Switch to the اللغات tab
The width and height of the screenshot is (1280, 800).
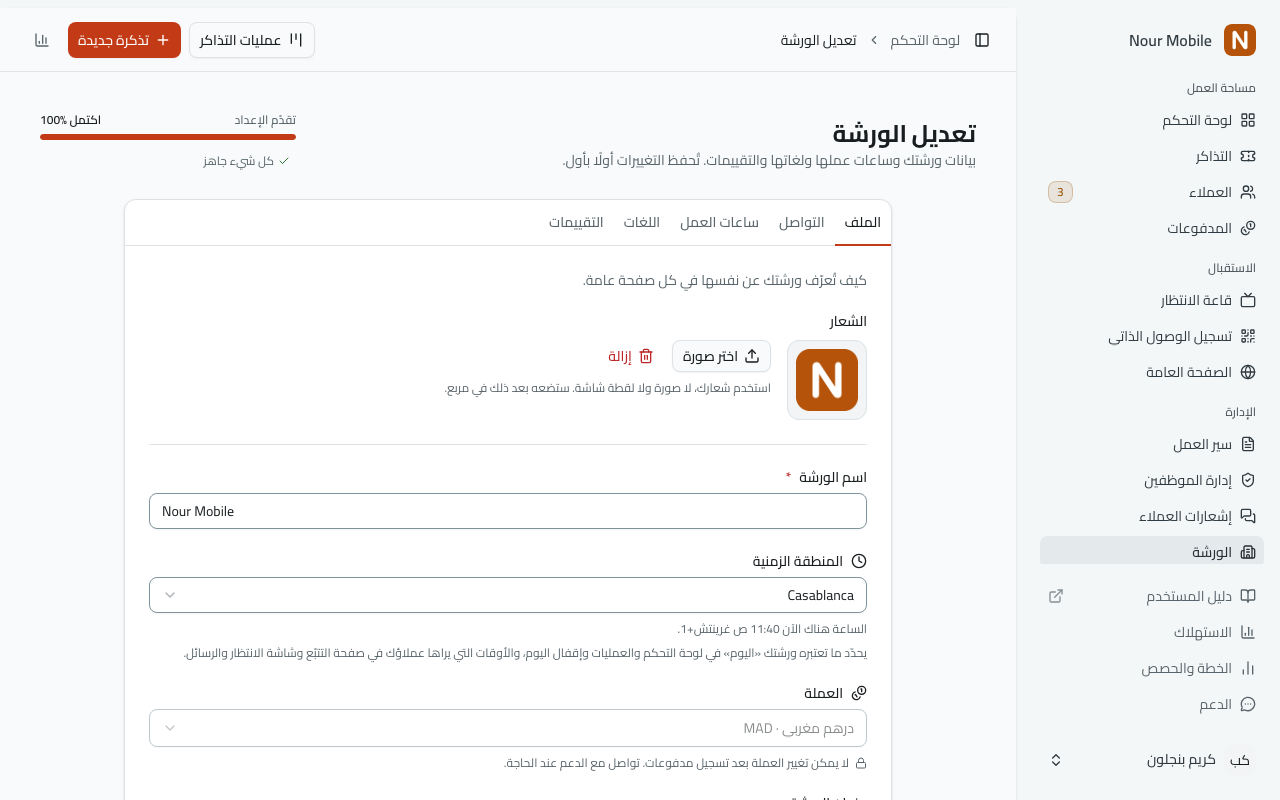pyautogui.click(x=642, y=222)
